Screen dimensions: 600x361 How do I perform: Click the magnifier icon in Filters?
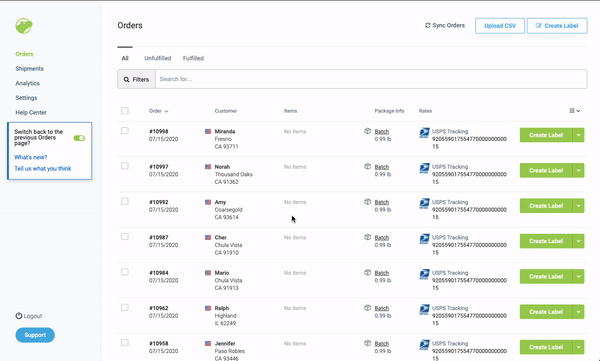(x=126, y=80)
